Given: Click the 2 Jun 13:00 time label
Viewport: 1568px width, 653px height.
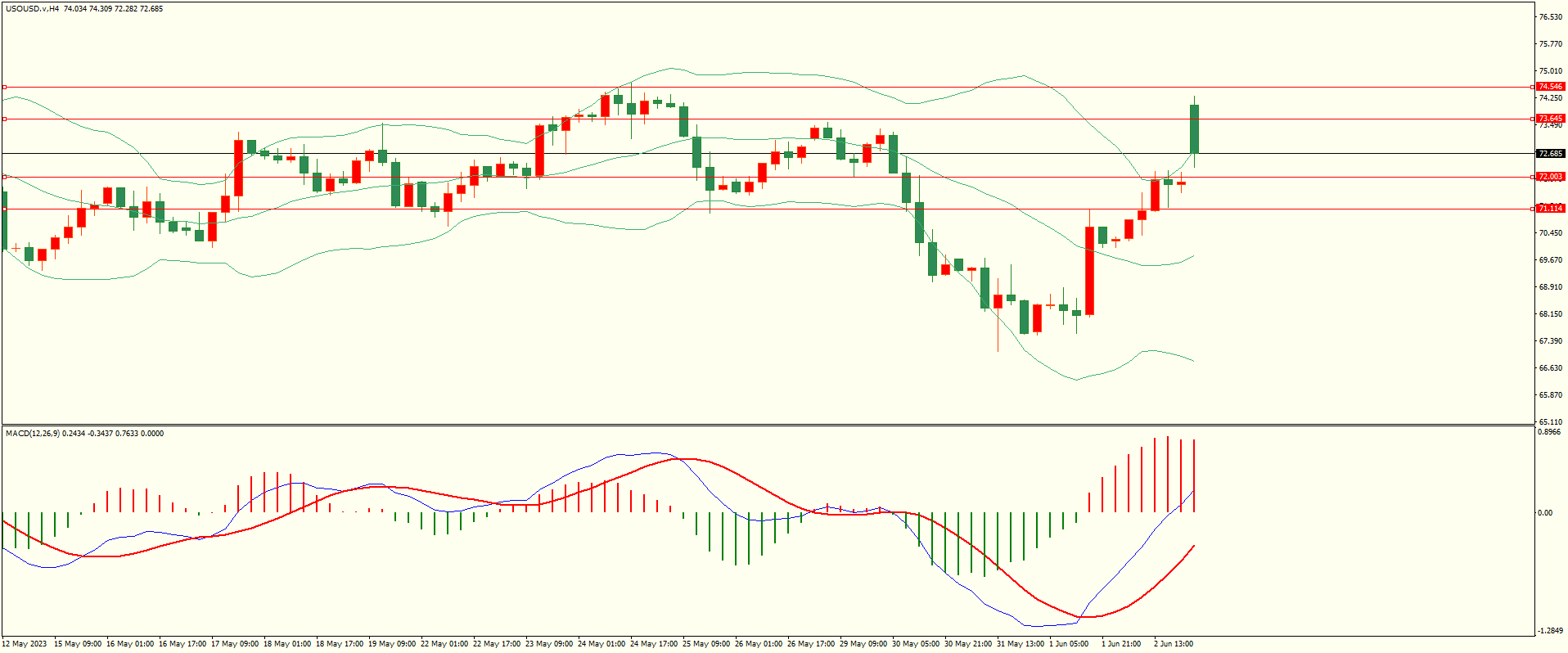Looking at the screenshot, I should tap(1173, 644).
